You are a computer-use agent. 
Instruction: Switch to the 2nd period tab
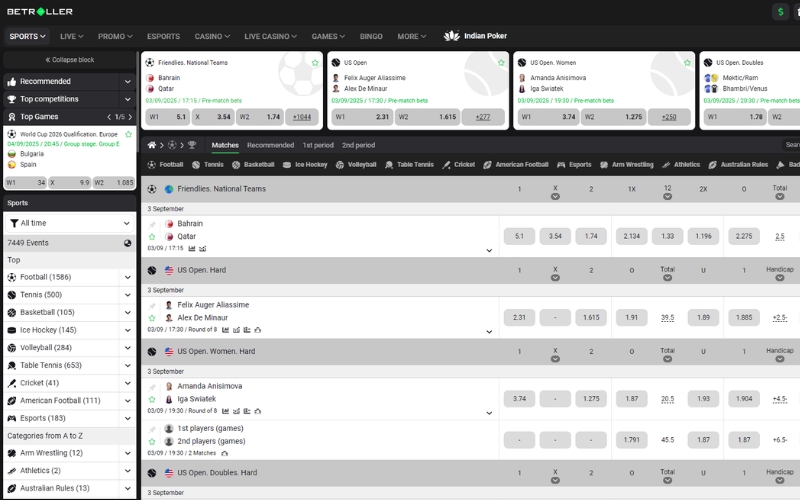coord(358,145)
